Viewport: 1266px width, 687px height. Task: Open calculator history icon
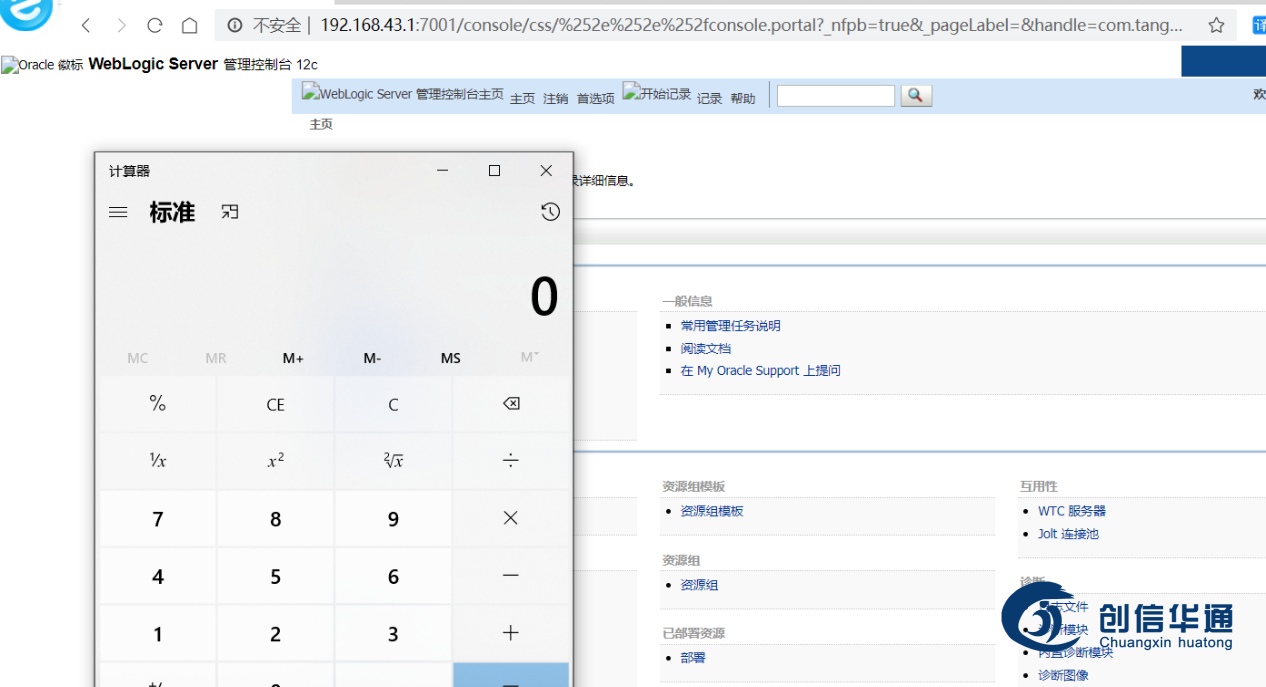550,212
